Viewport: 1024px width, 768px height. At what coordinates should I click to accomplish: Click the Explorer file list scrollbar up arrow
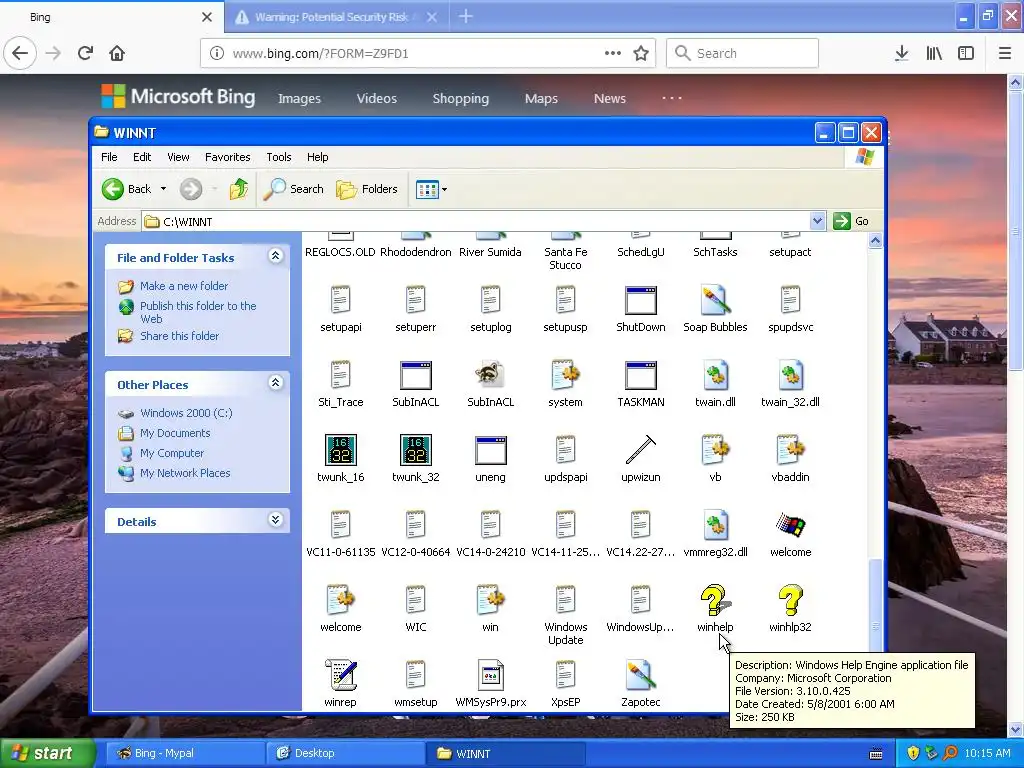coord(875,241)
